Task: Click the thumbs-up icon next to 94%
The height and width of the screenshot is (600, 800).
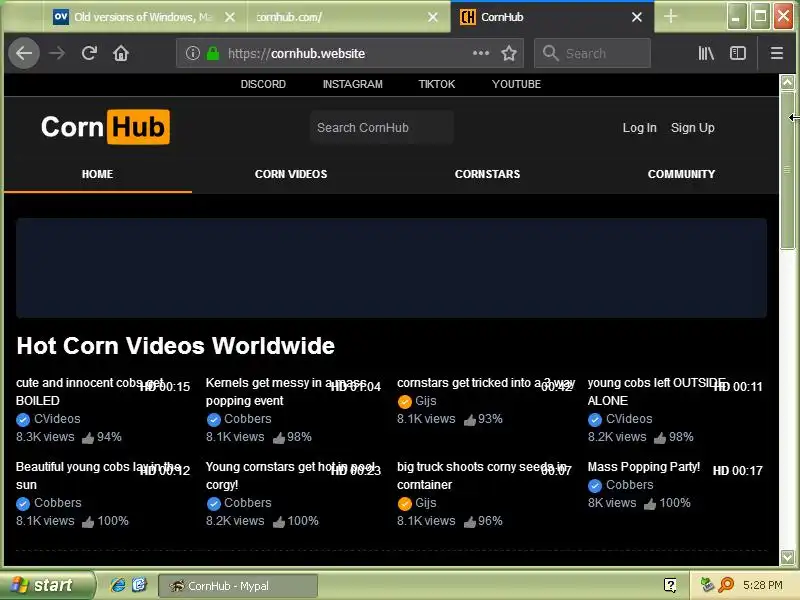Action: point(88,438)
